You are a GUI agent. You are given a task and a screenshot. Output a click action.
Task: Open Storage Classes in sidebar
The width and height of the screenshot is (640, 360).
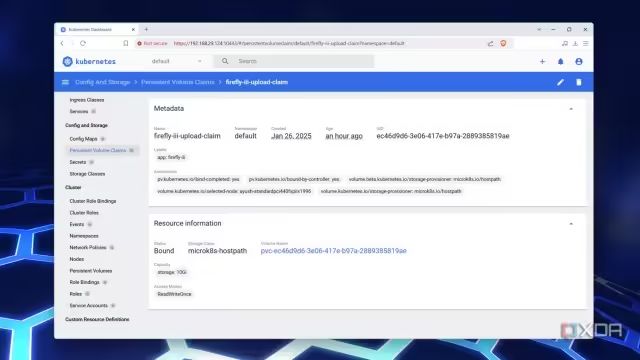(87, 174)
